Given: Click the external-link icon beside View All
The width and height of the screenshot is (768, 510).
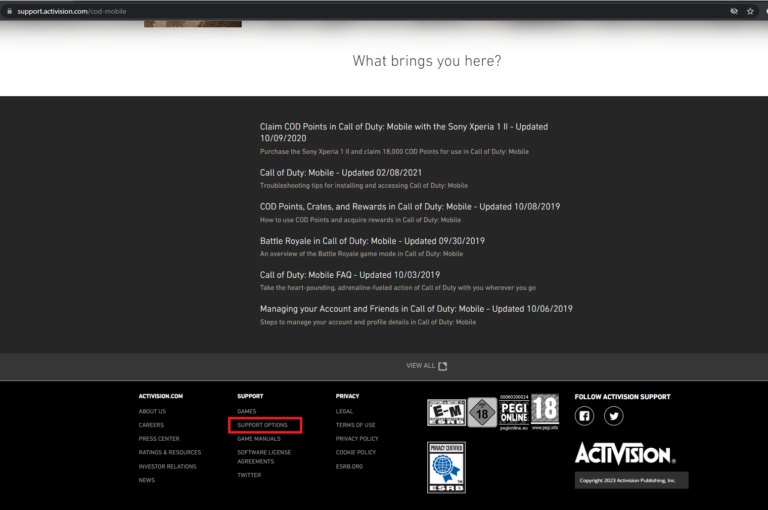Looking at the screenshot, I should [x=443, y=366].
